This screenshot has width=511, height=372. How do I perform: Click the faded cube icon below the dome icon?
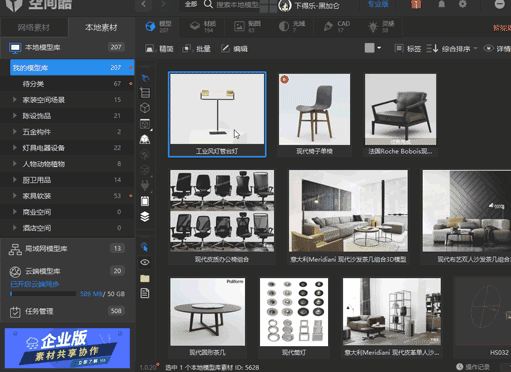pos(145,155)
